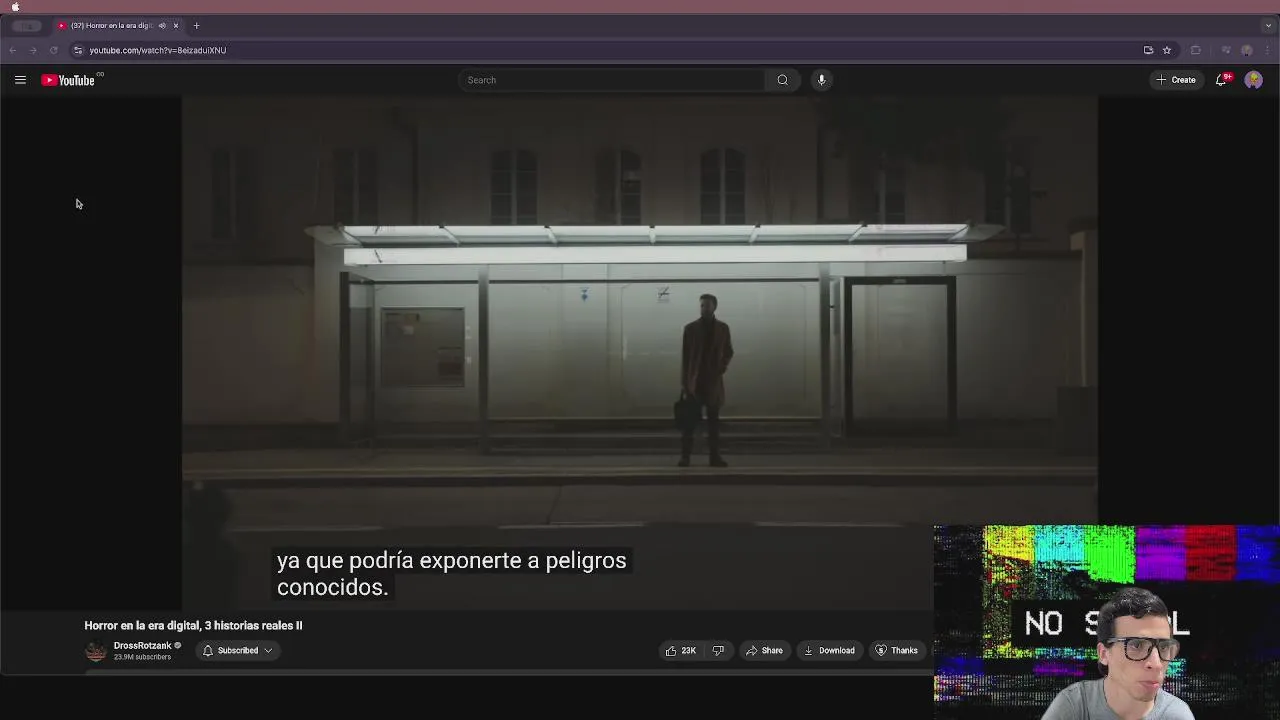The height and width of the screenshot is (720, 1280).
Task: Reload the current page
Action: pyautogui.click(x=54, y=50)
